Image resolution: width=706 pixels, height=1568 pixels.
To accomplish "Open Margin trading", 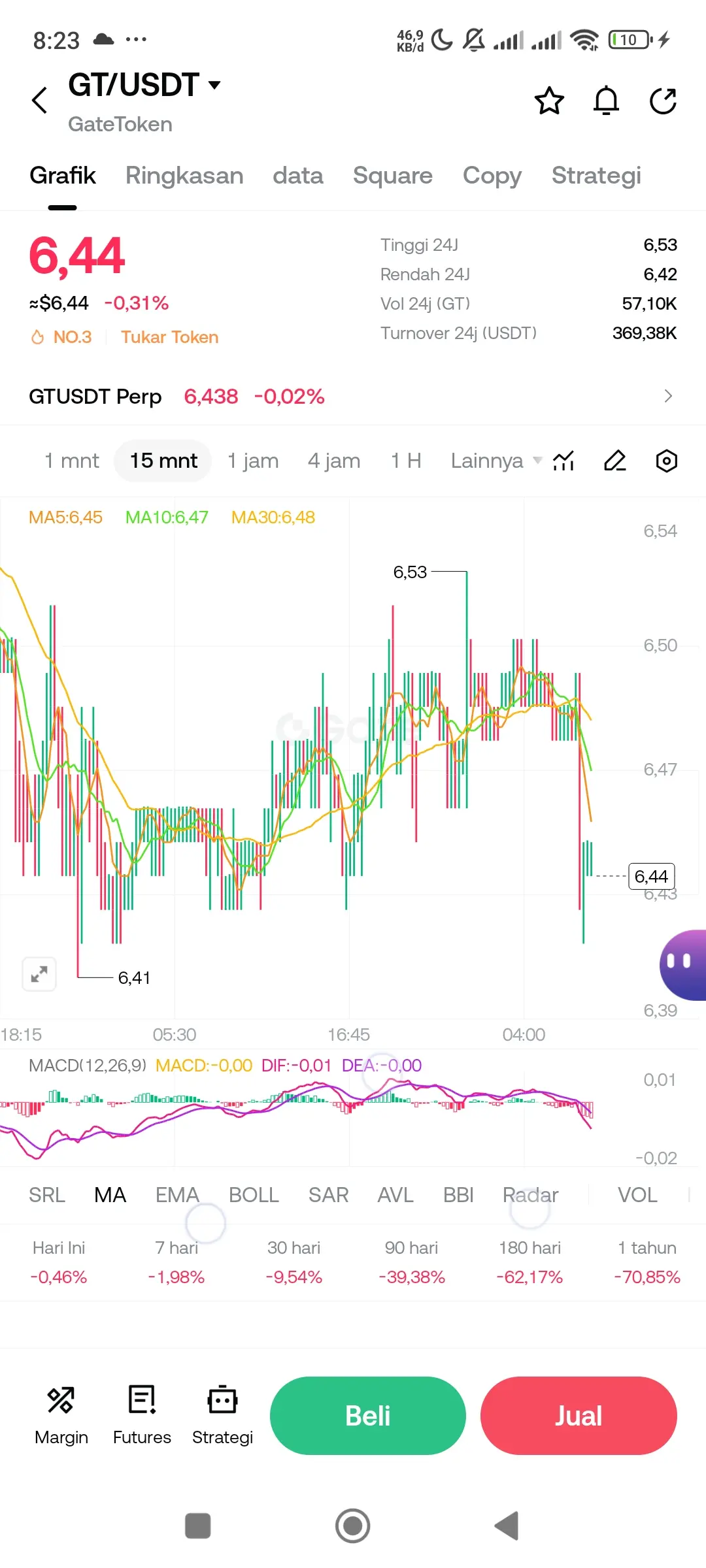I will click(x=61, y=1416).
